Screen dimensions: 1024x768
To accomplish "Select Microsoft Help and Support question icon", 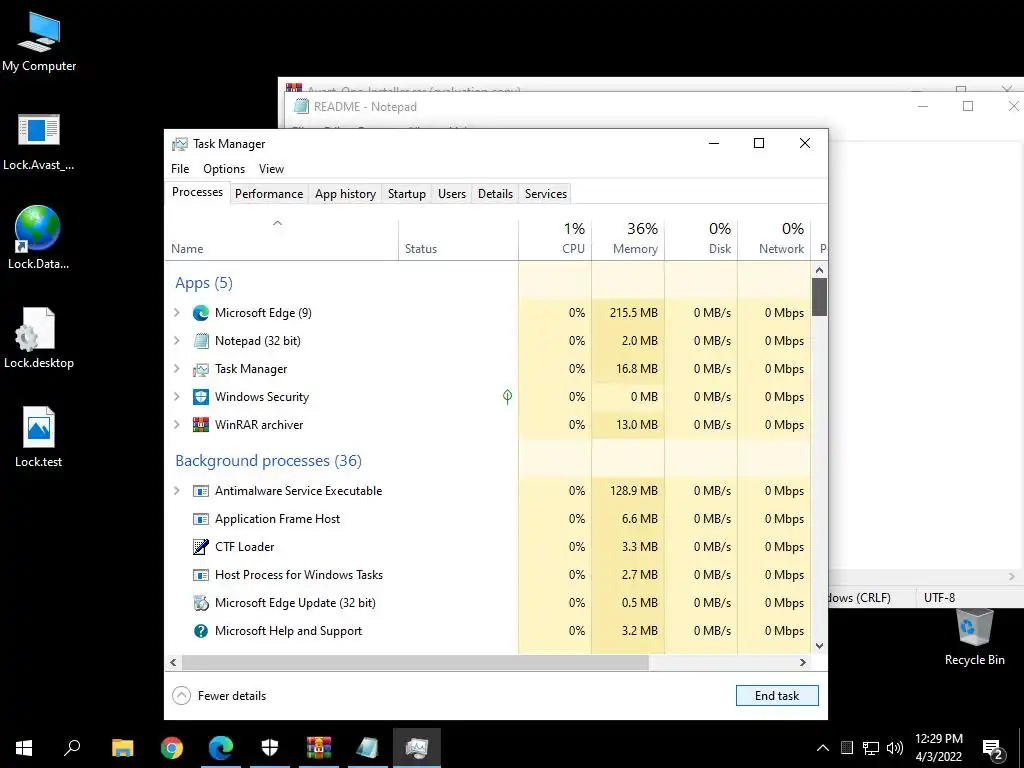I will click(x=200, y=631).
